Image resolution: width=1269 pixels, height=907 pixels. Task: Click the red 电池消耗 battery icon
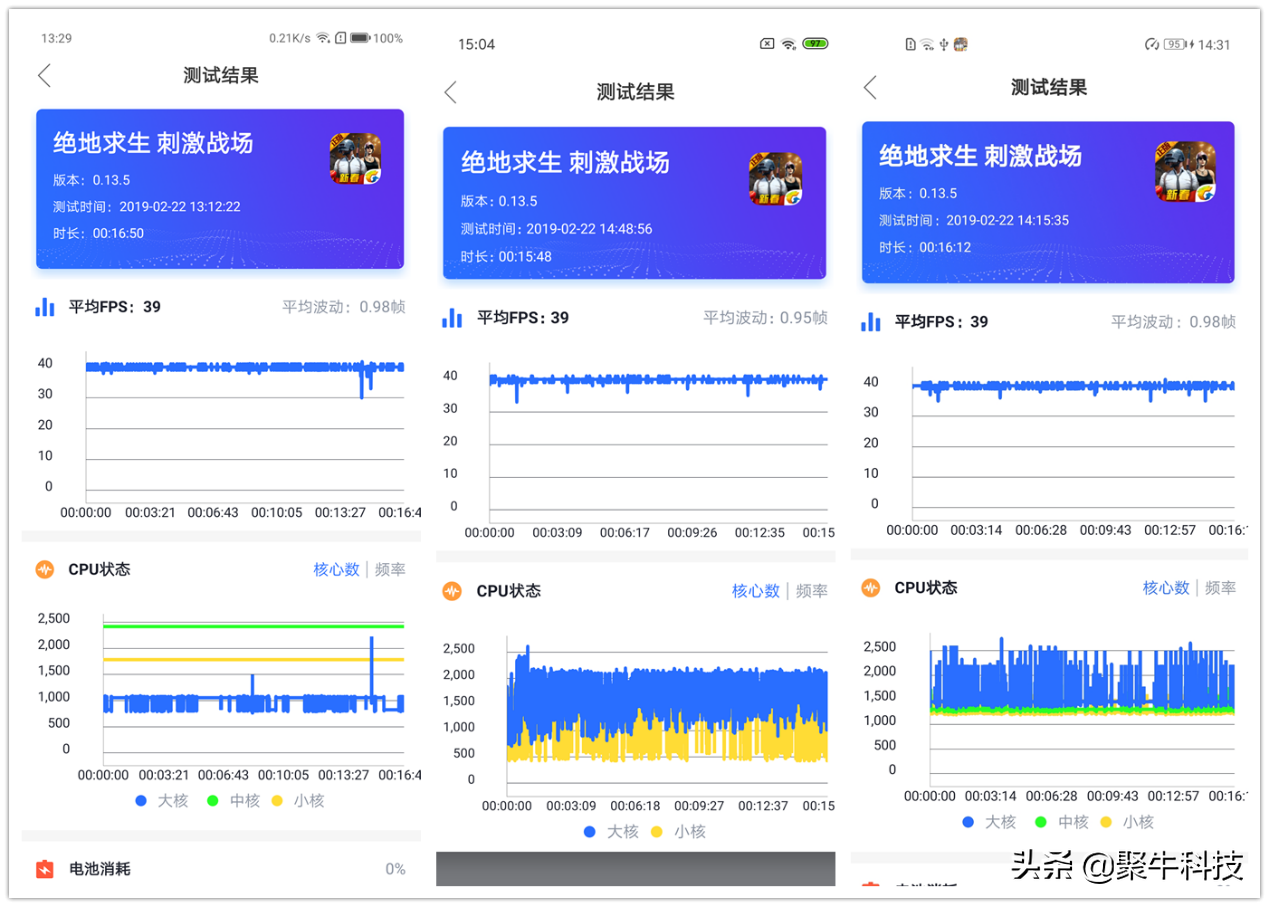point(45,869)
